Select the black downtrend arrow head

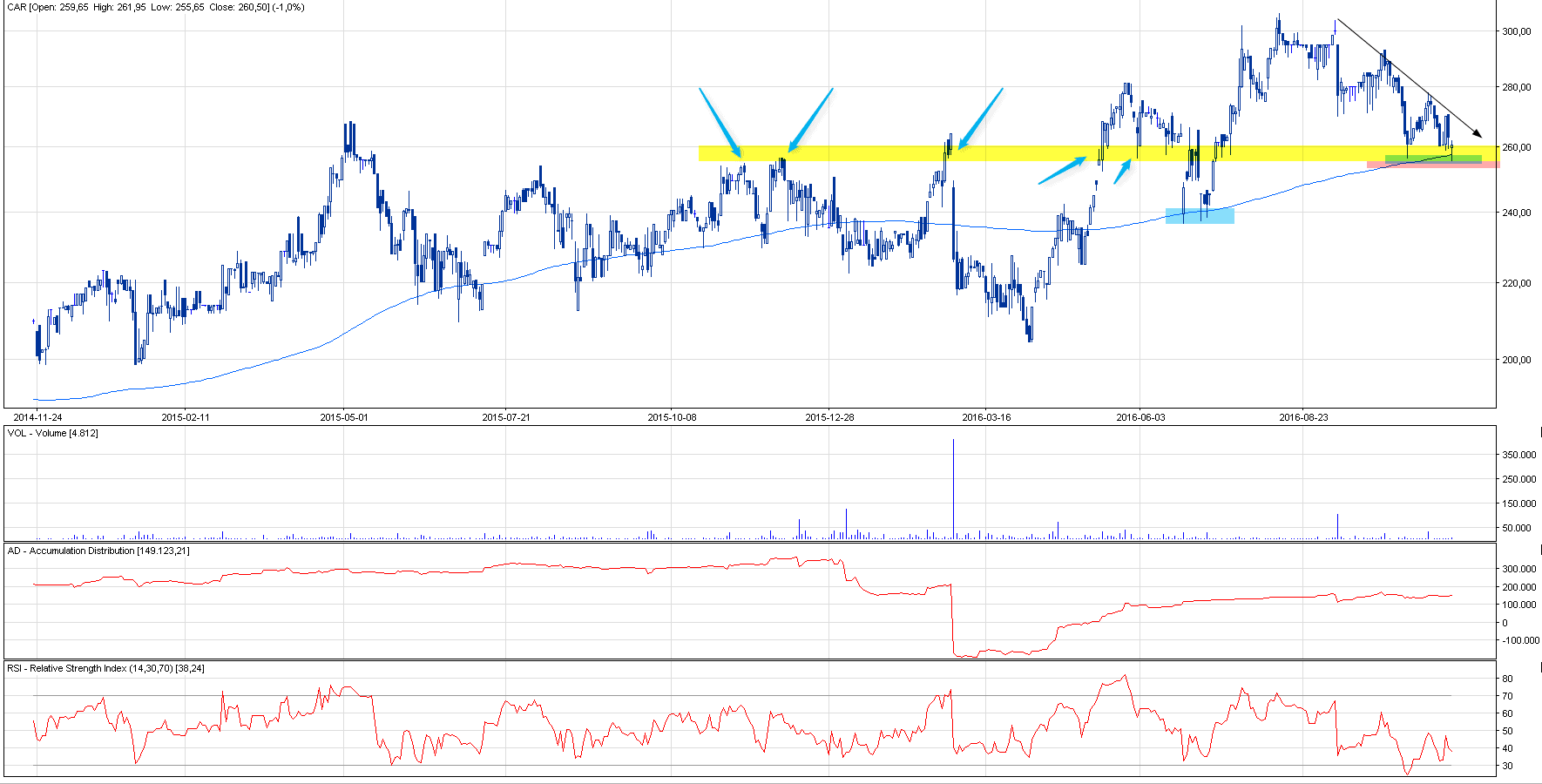point(1477,133)
